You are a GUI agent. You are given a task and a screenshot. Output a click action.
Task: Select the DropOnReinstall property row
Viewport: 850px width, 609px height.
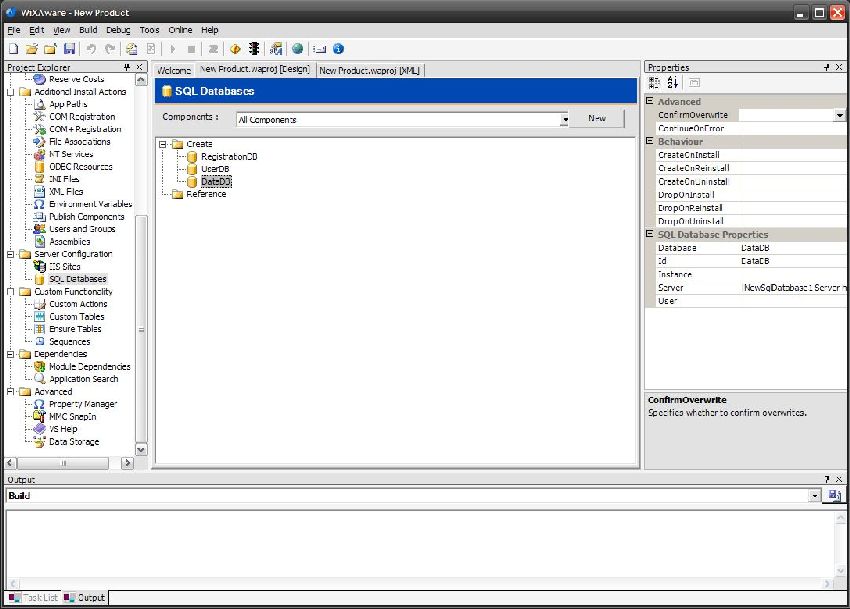click(x=751, y=208)
